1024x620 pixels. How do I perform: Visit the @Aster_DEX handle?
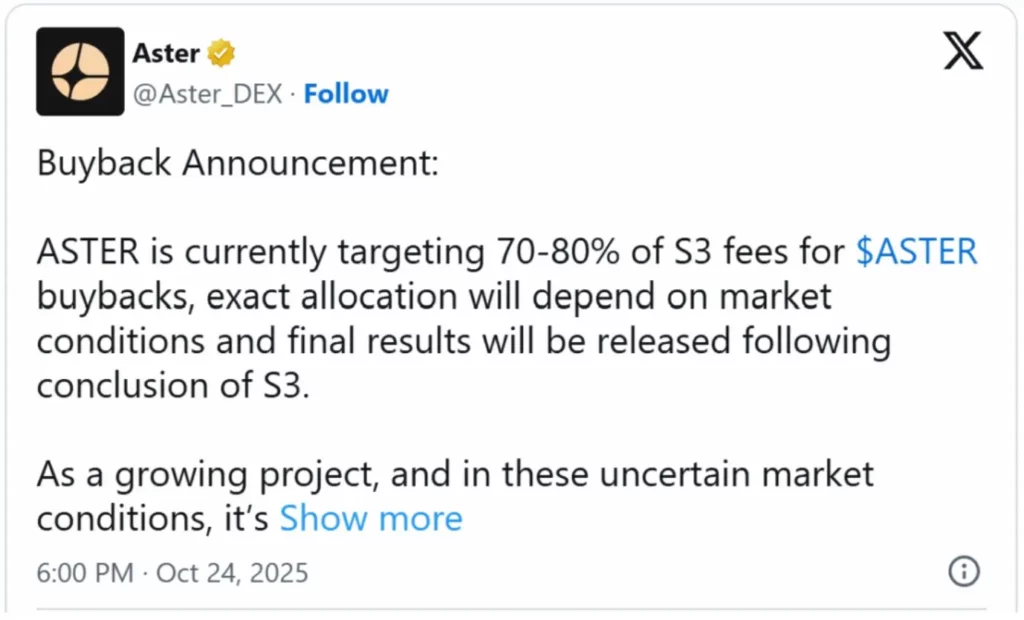(208, 94)
